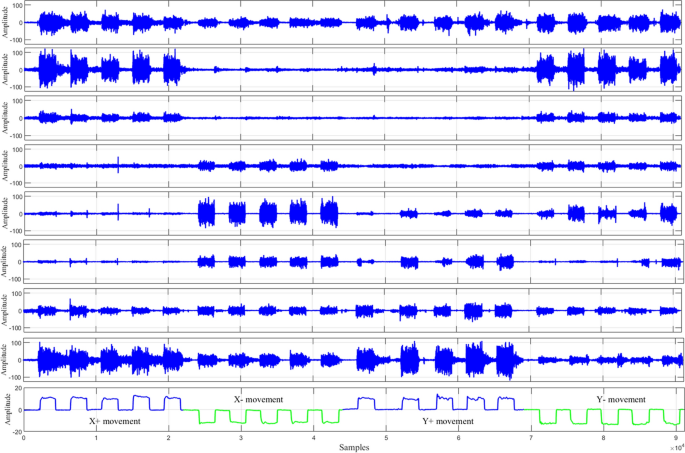
Task: Click tick label "5" on the Samples axis
Action: pyautogui.click(x=386, y=438)
